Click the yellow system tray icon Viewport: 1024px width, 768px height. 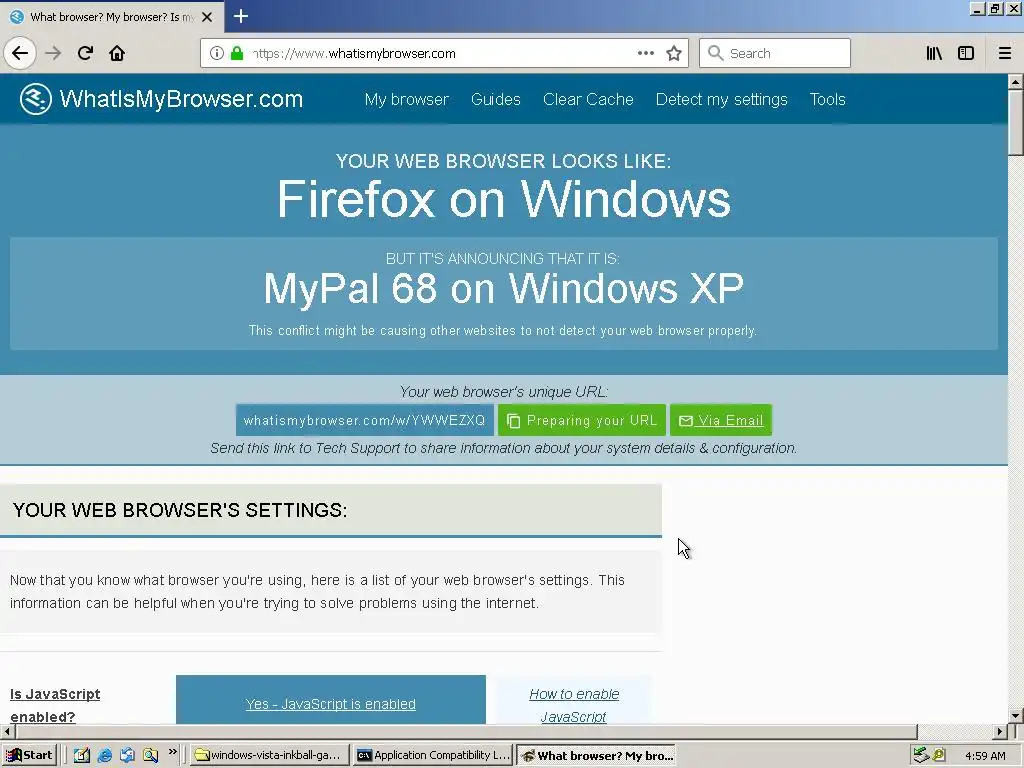(939, 755)
